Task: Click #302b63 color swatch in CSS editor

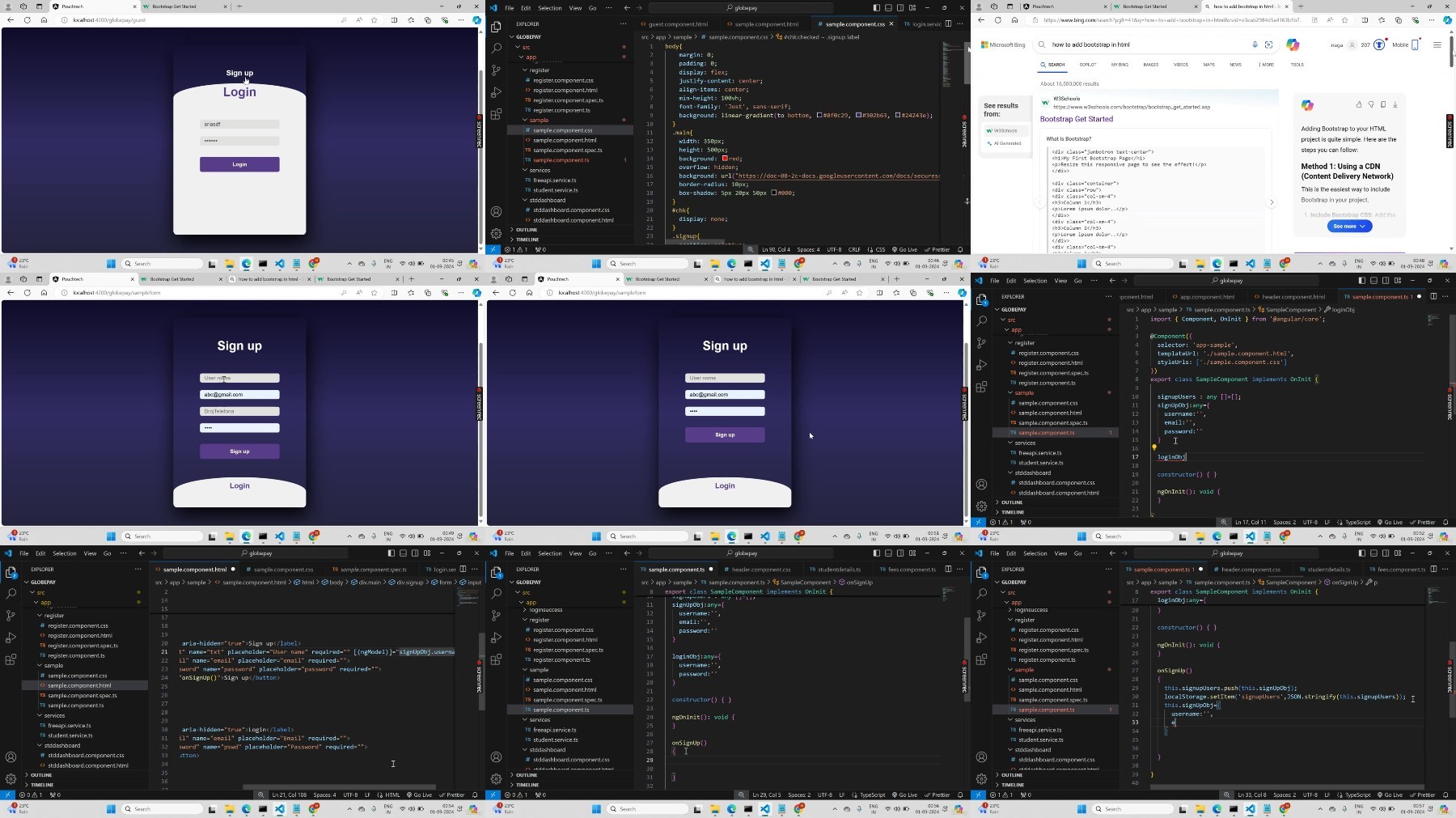Action: click(x=858, y=115)
